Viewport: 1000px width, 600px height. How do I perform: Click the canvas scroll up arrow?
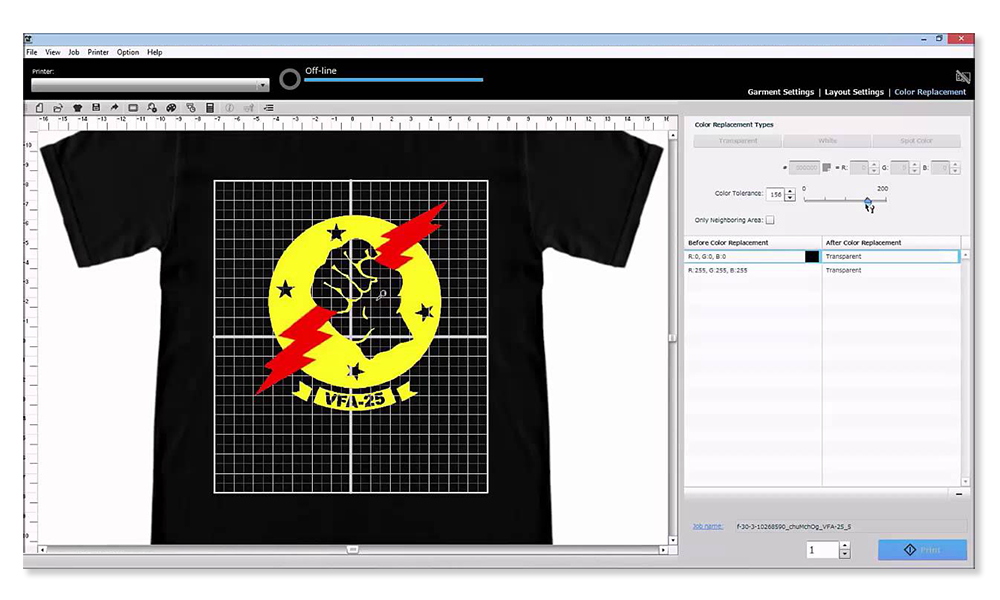tap(672, 135)
